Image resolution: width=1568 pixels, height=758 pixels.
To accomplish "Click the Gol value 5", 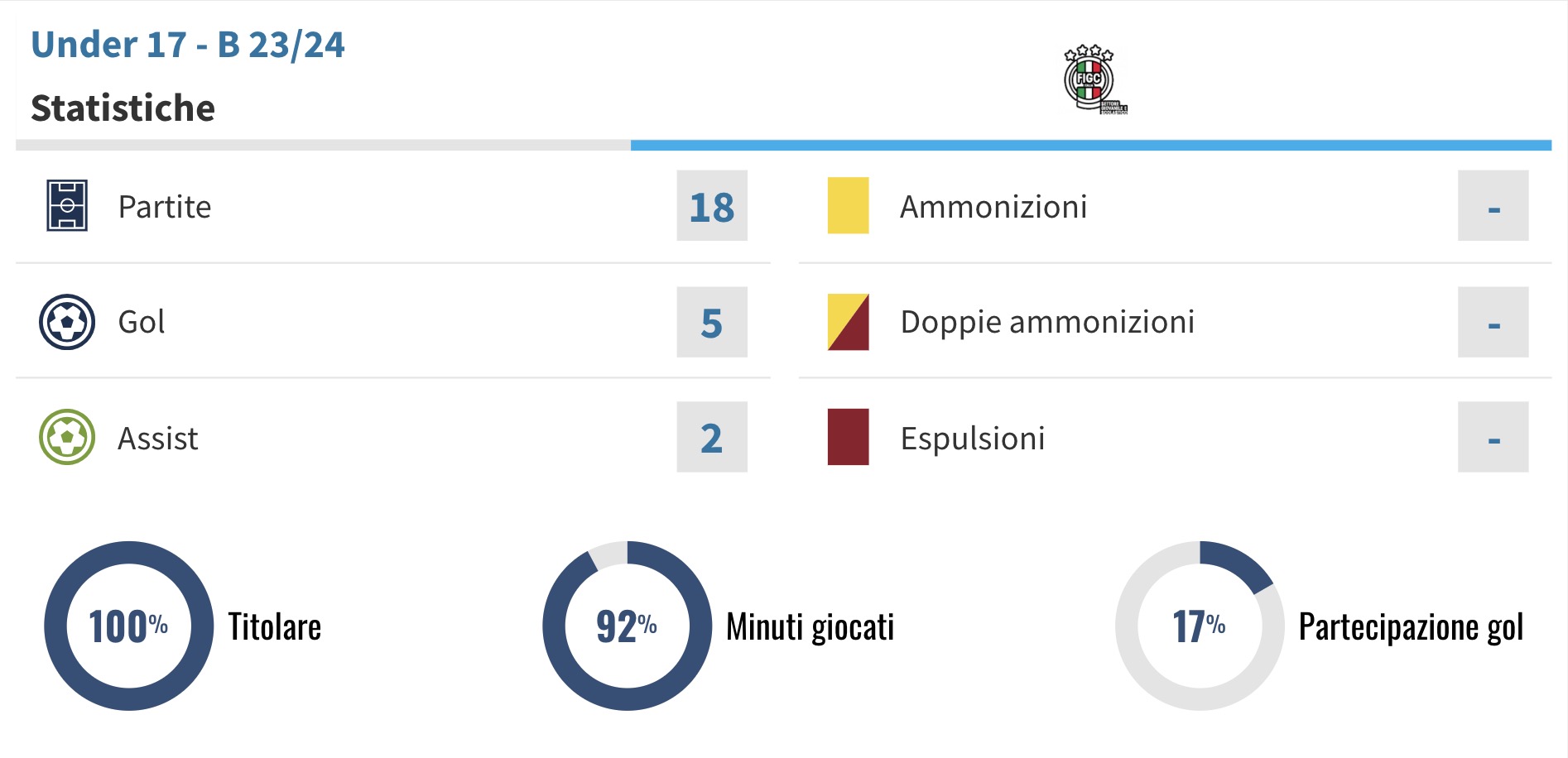I will 712,322.
